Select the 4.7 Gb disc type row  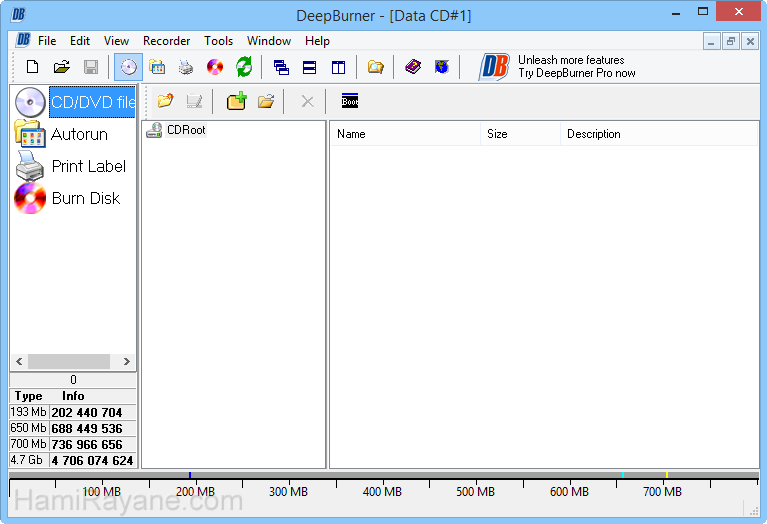point(73,460)
